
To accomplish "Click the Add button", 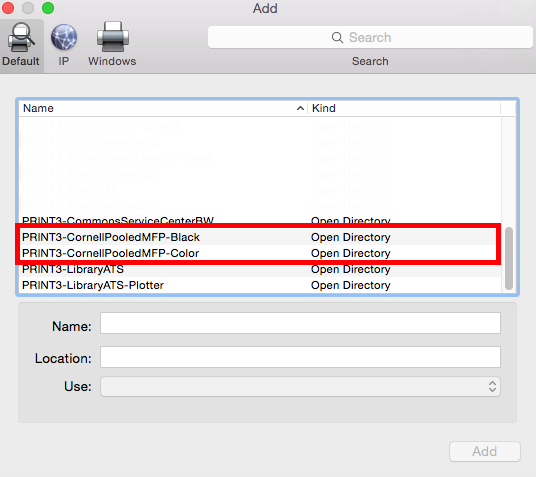I will (x=485, y=451).
